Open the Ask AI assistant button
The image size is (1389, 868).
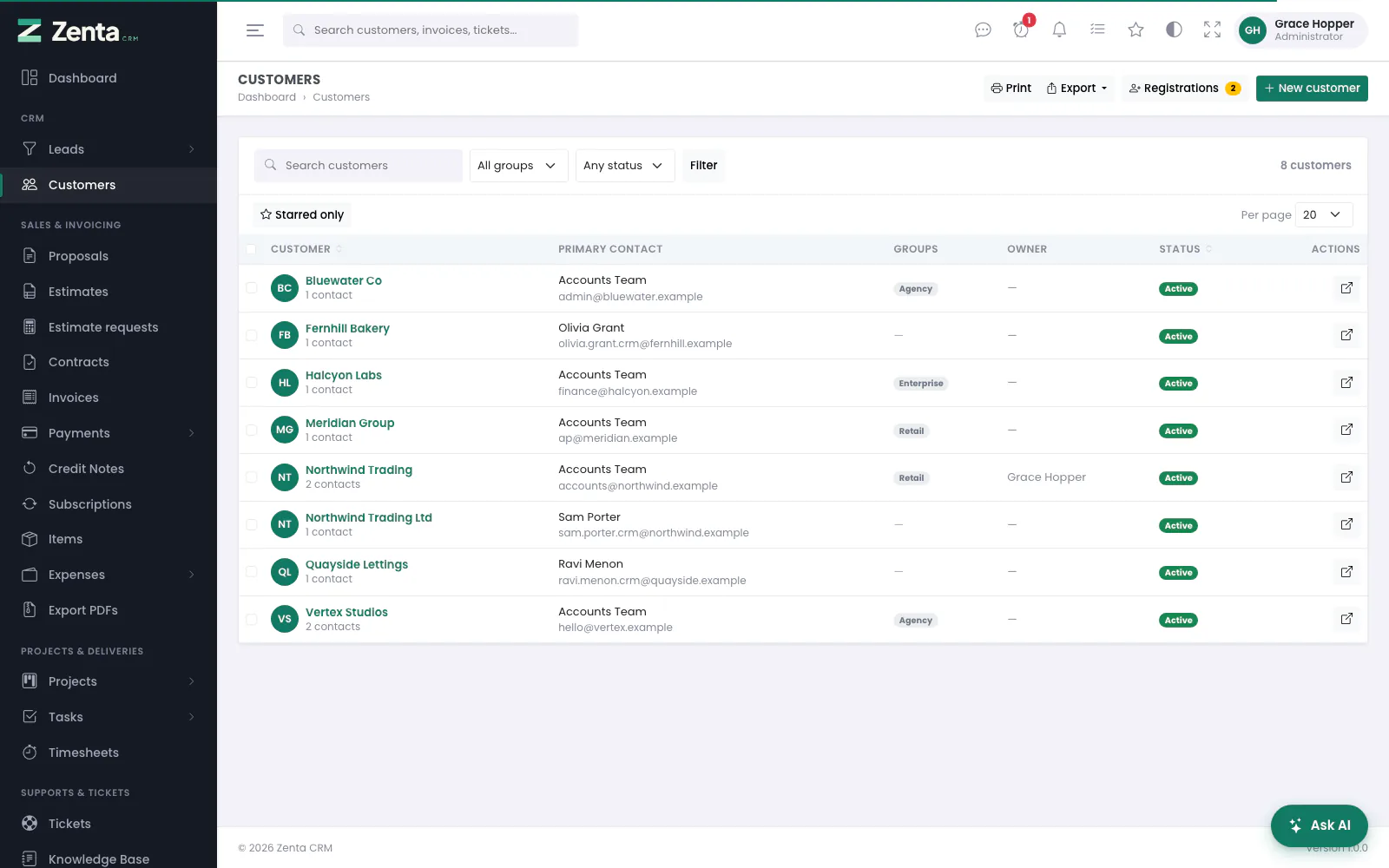[x=1320, y=825]
